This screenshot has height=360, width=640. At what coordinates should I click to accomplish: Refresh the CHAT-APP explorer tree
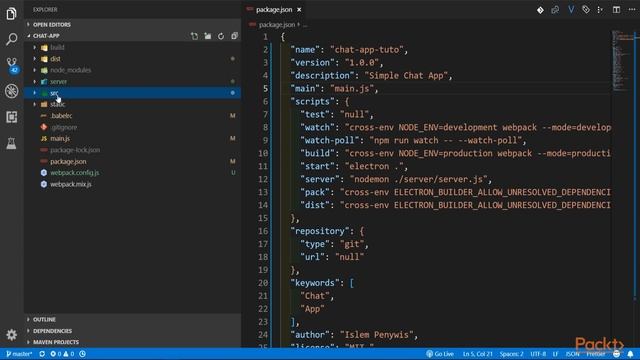[221, 36]
